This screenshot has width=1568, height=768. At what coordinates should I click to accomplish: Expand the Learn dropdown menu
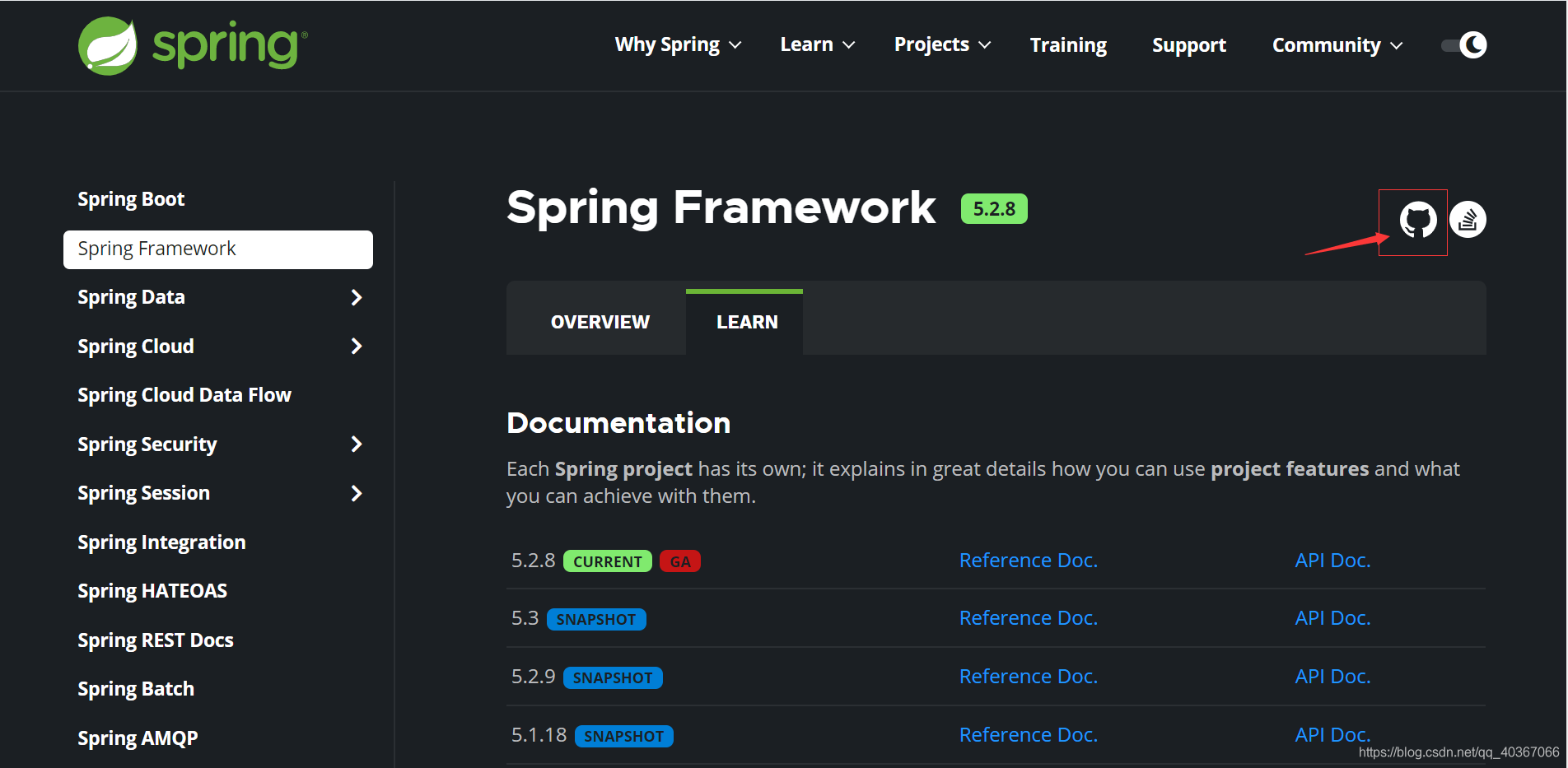tap(817, 44)
